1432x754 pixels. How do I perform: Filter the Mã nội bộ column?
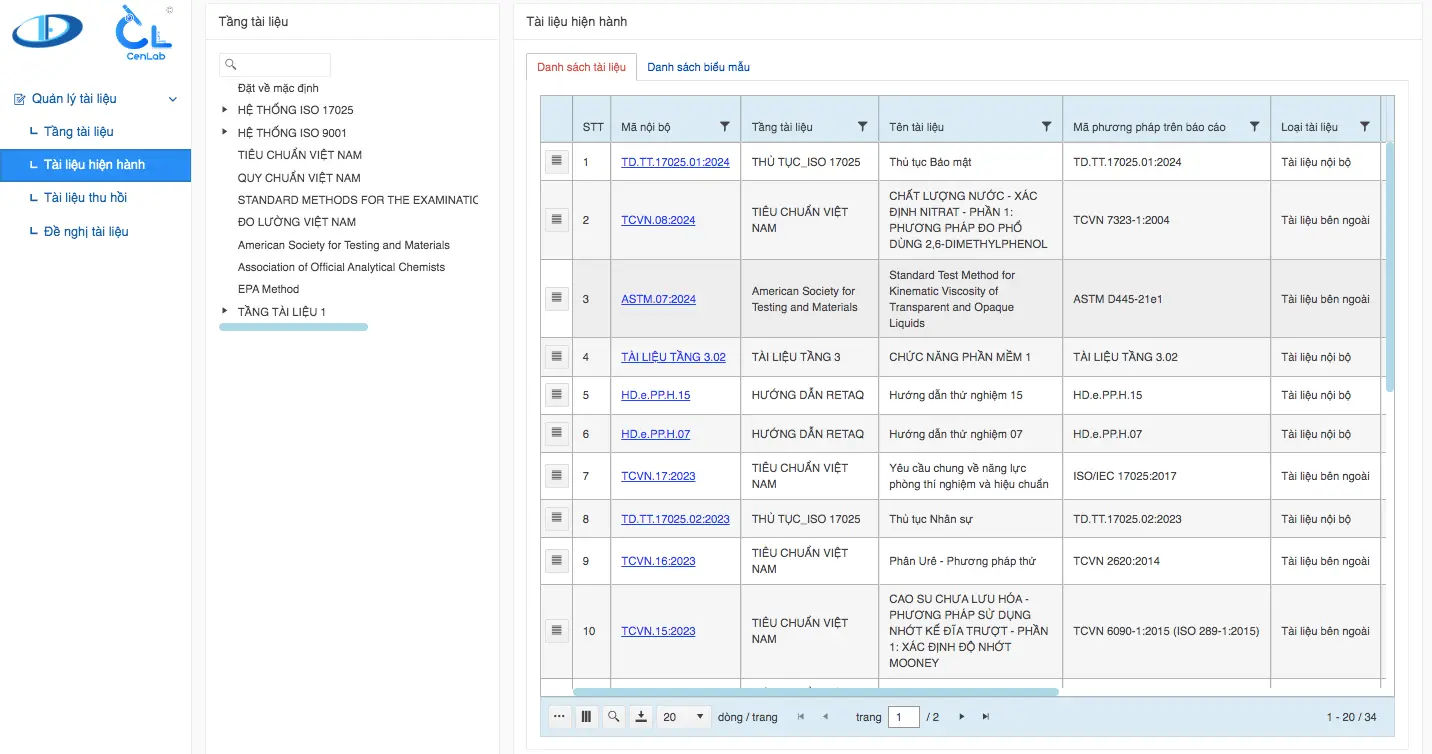coord(725,127)
